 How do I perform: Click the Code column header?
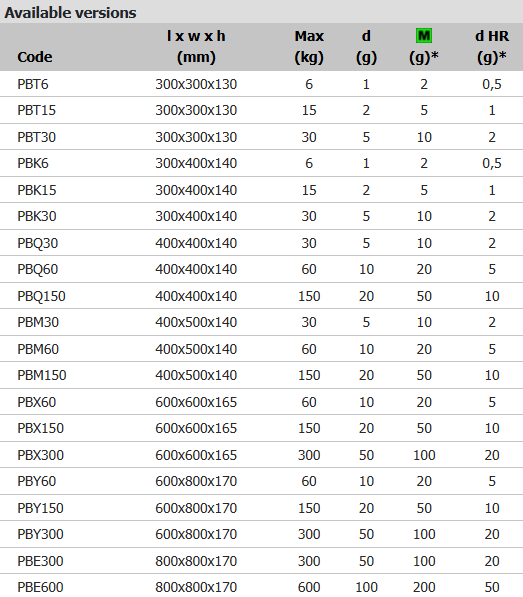(x=35, y=57)
